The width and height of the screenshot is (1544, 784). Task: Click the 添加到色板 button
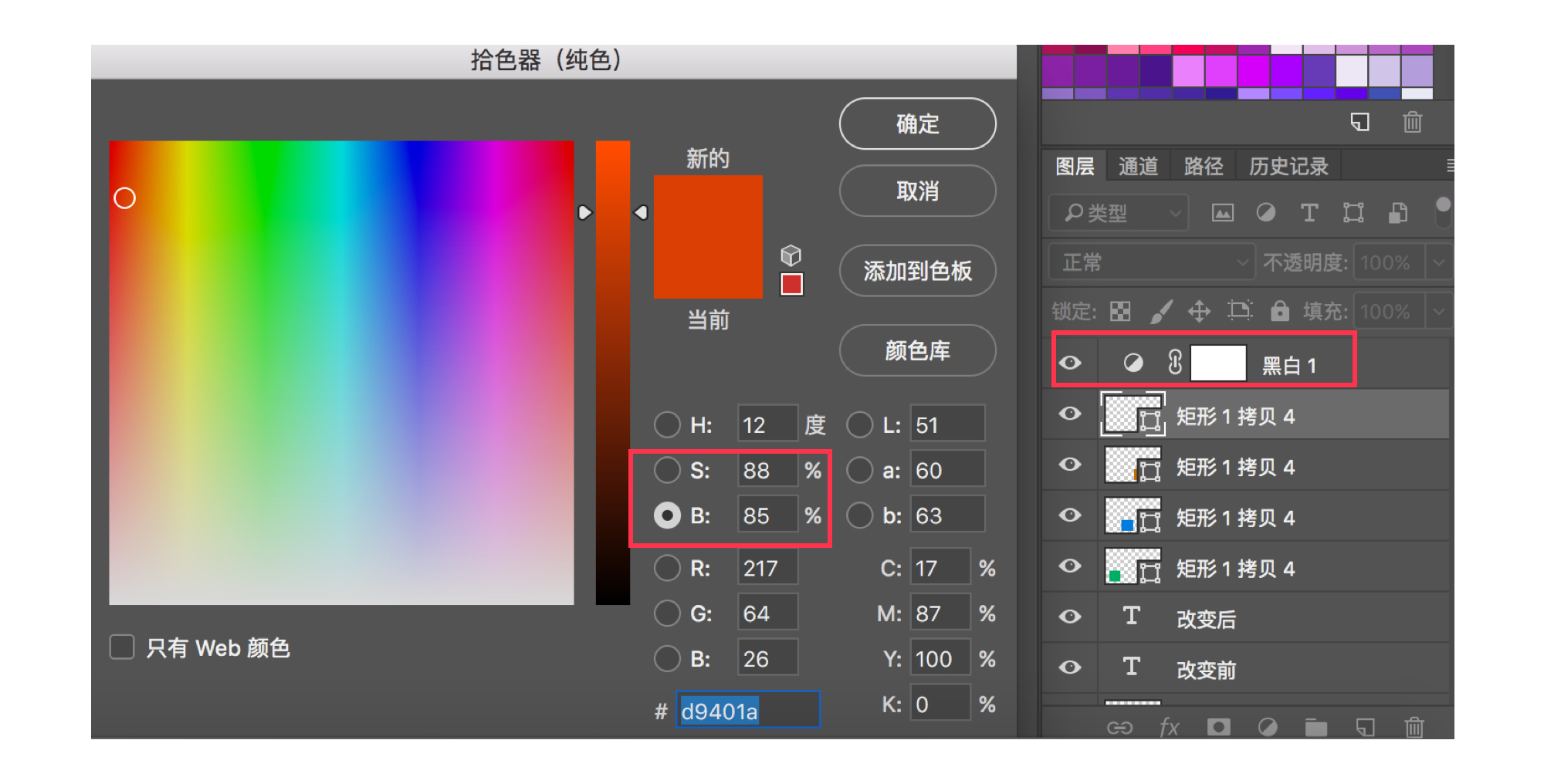point(917,271)
